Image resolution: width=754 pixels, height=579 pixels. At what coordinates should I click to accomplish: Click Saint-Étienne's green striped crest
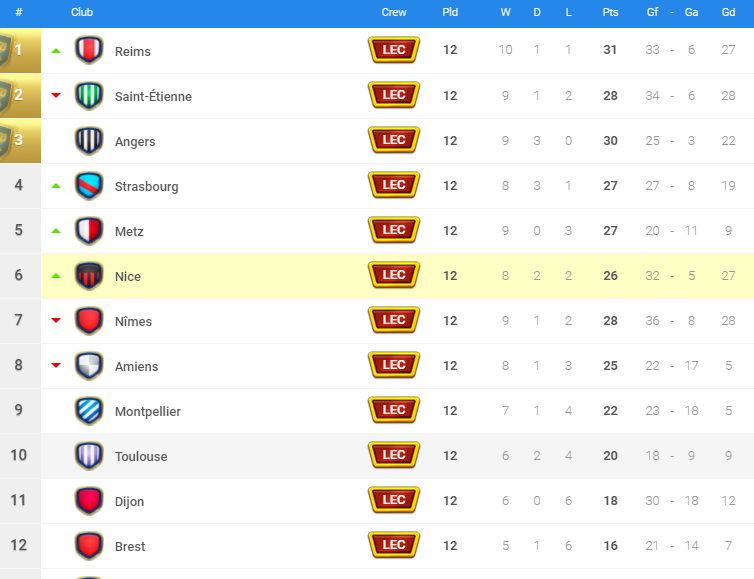pos(89,95)
